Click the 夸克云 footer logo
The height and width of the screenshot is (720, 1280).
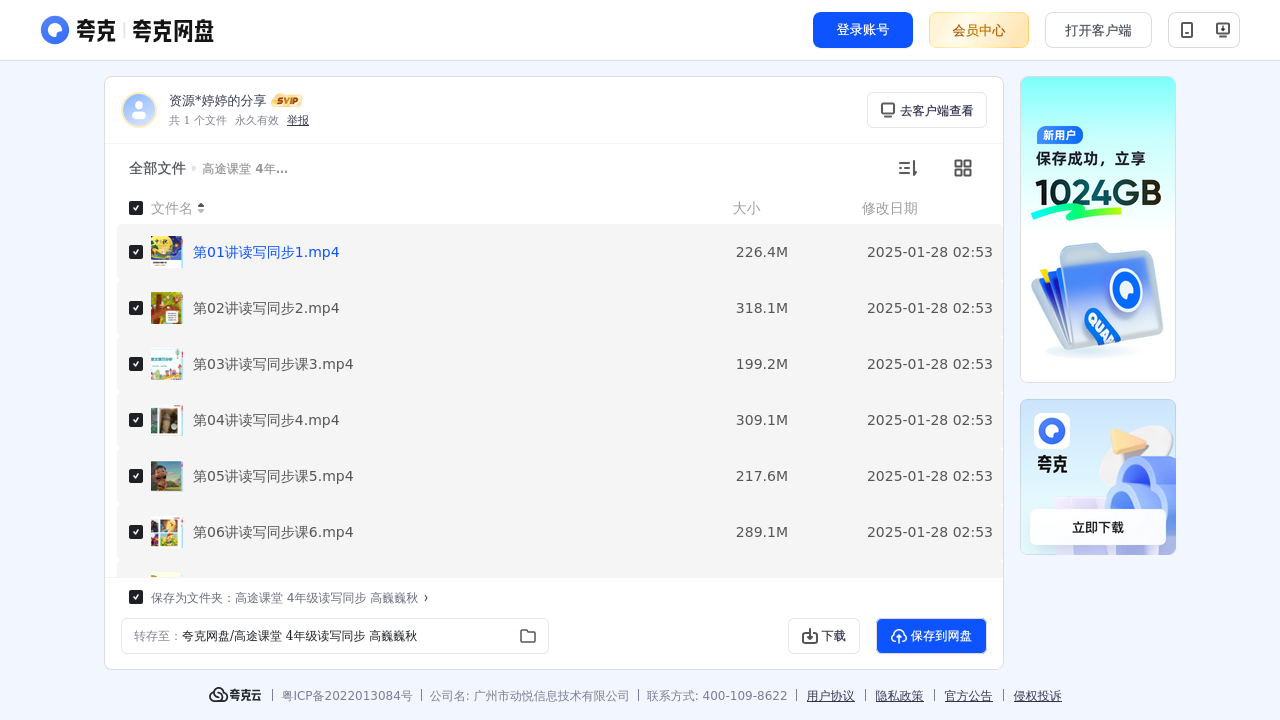(x=235, y=695)
